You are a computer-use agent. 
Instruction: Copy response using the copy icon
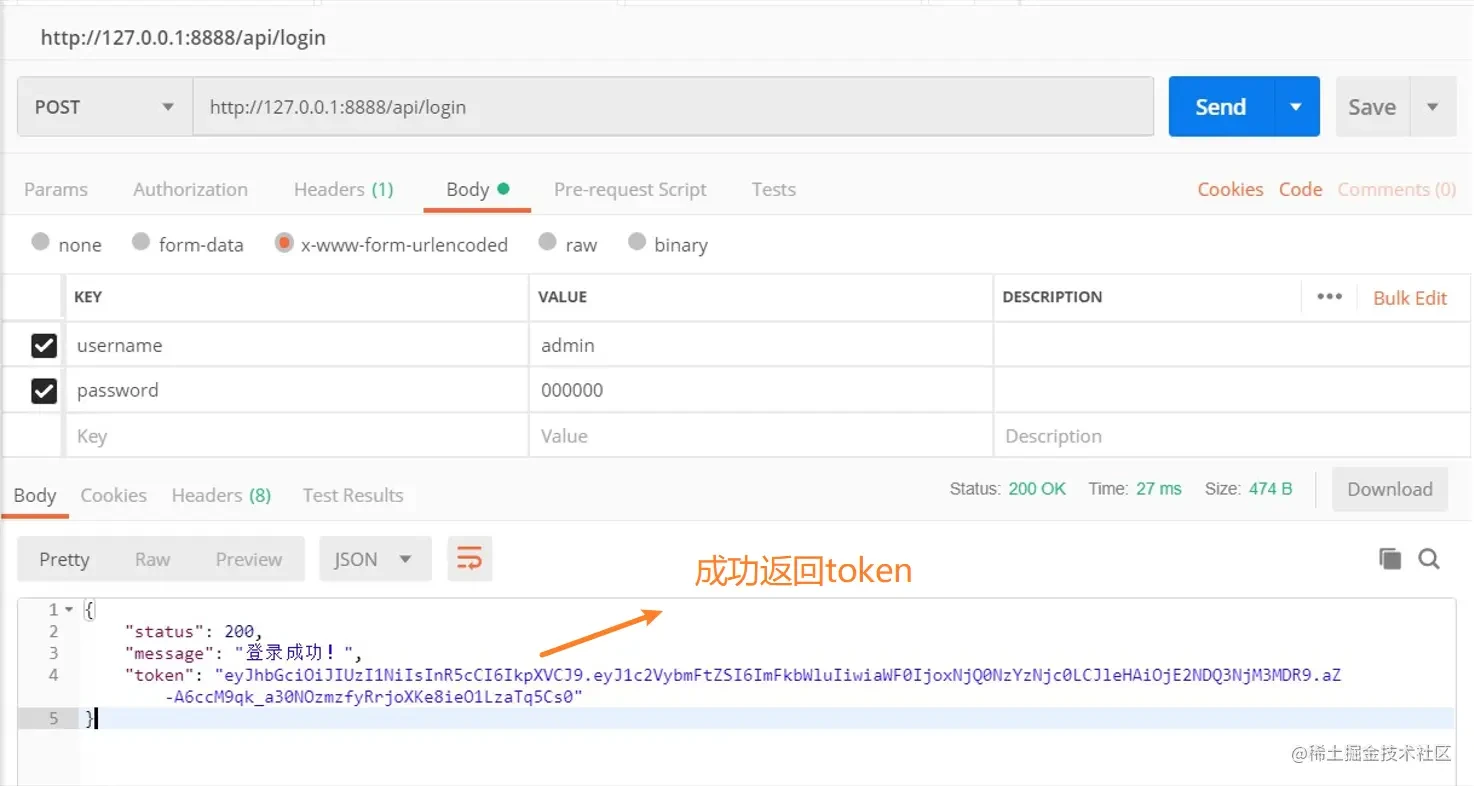click(x=1390, y=559)
